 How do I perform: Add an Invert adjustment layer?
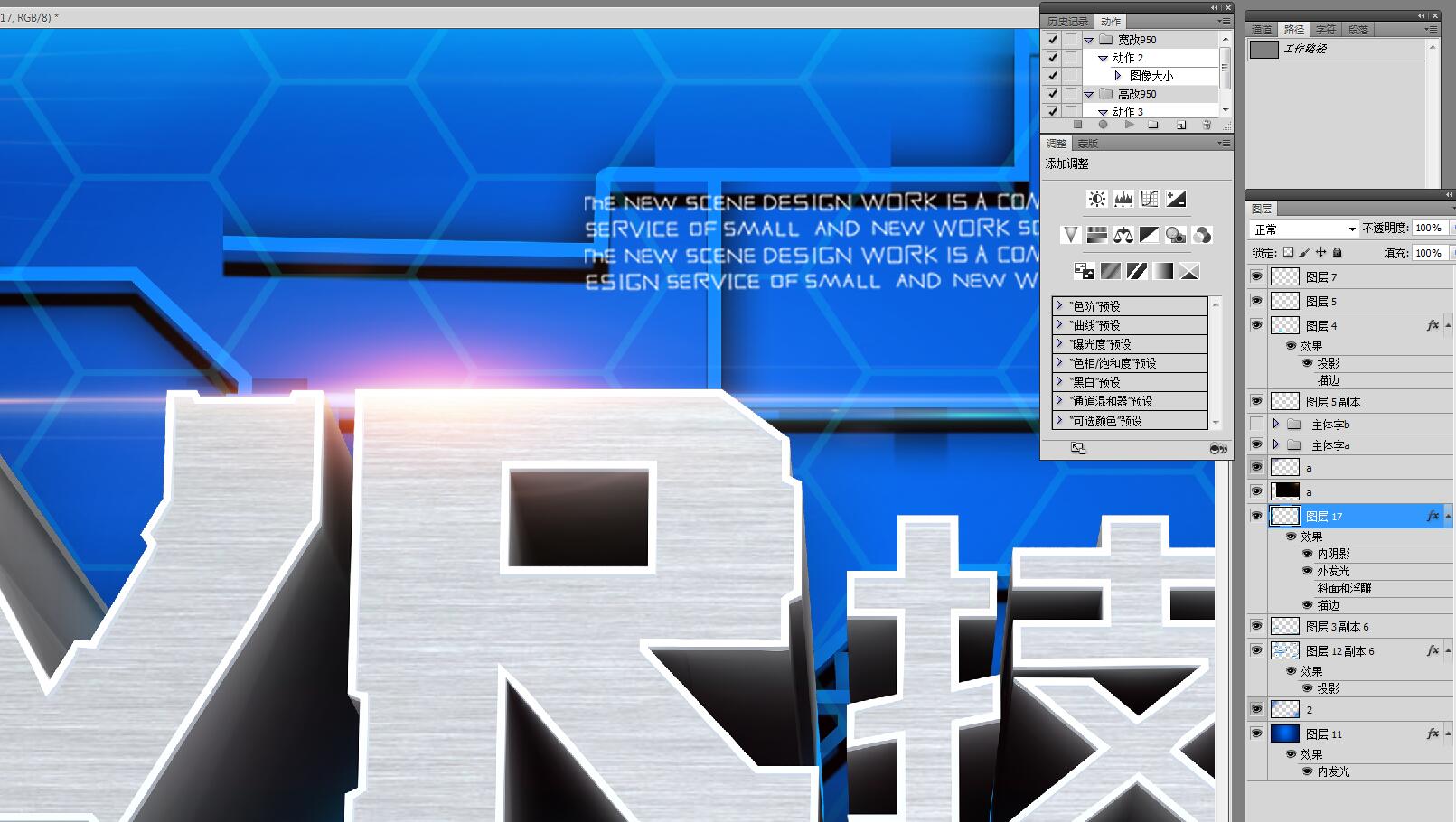pyautogui.click(x=1085, y=271)
